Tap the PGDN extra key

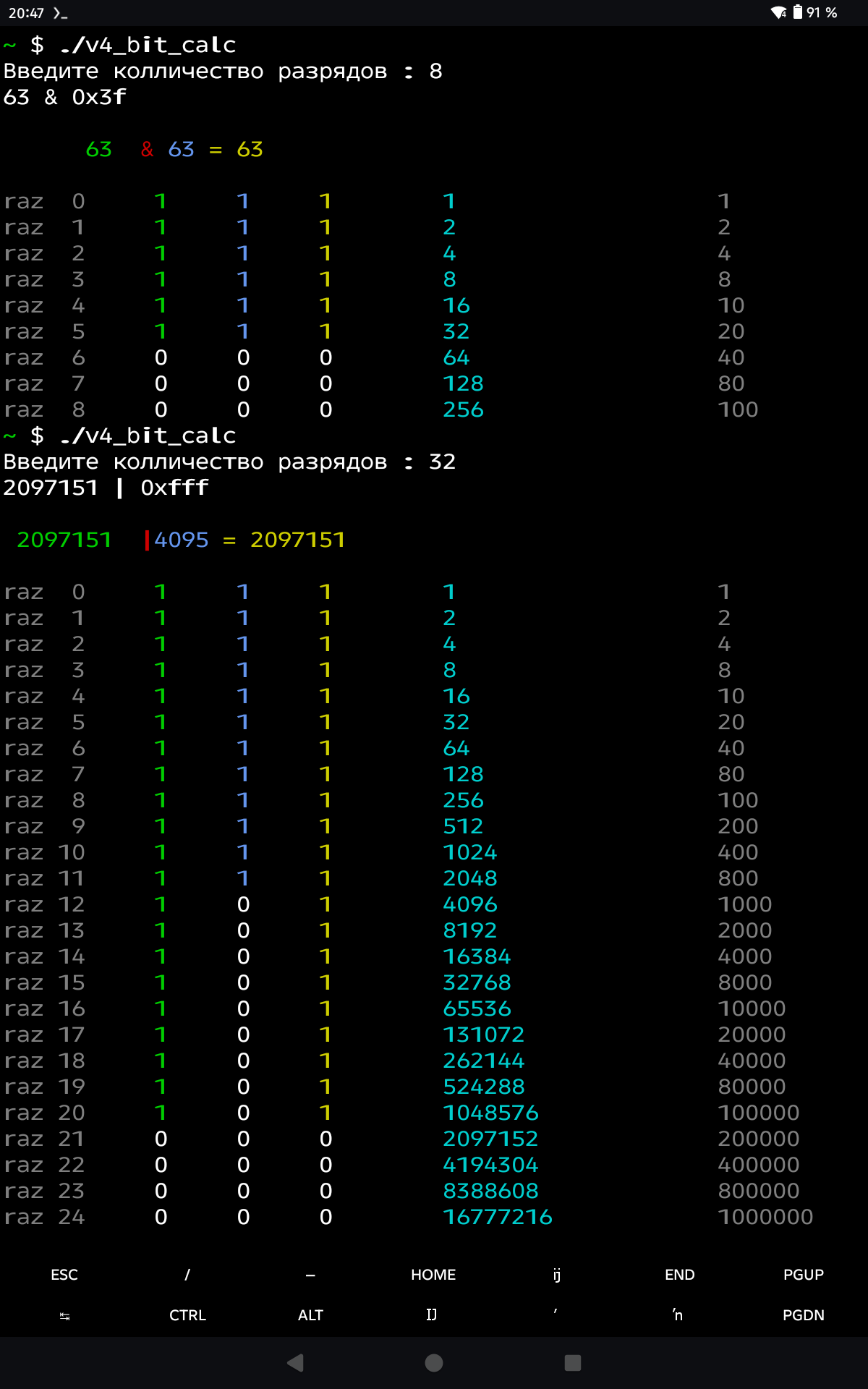(x=804, y=1315)
